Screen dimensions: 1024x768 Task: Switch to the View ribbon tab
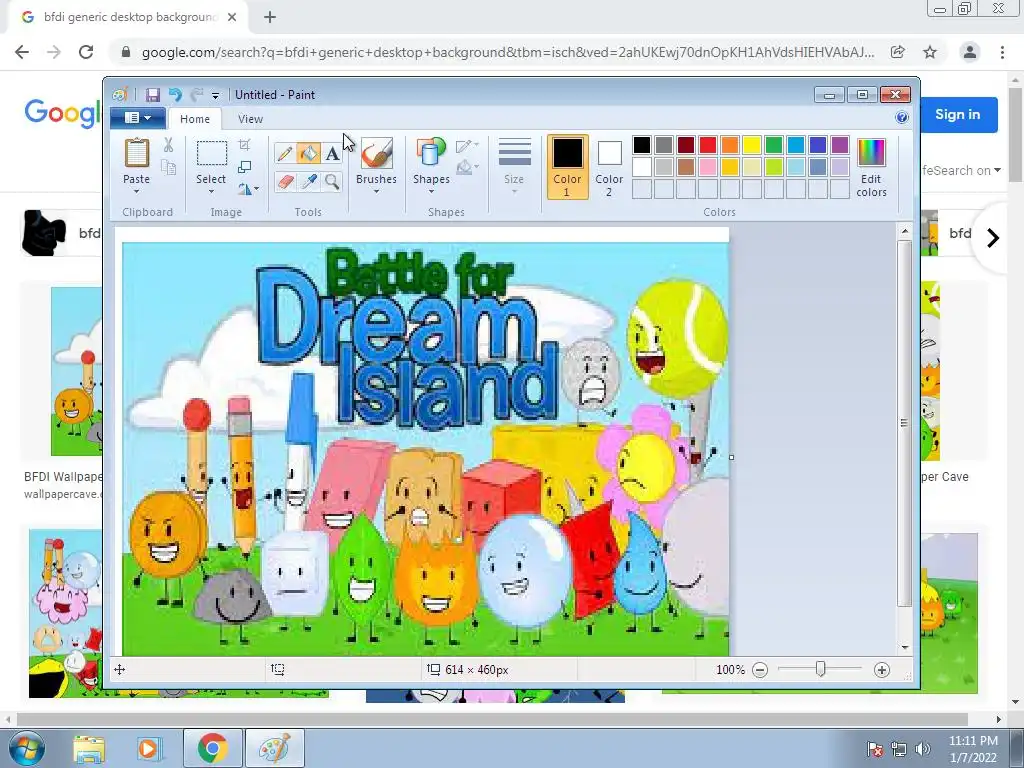(250, 119)
